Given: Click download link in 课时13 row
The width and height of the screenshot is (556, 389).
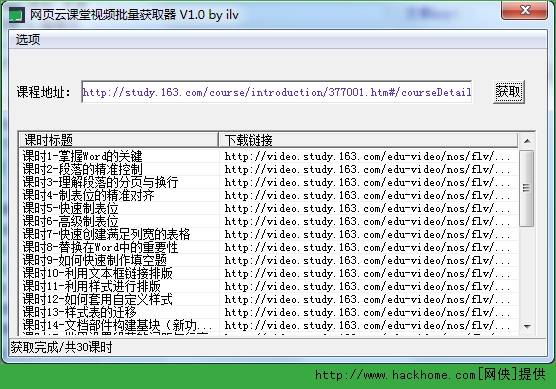Looking at the screenshot, I should [x=367, y=312].
